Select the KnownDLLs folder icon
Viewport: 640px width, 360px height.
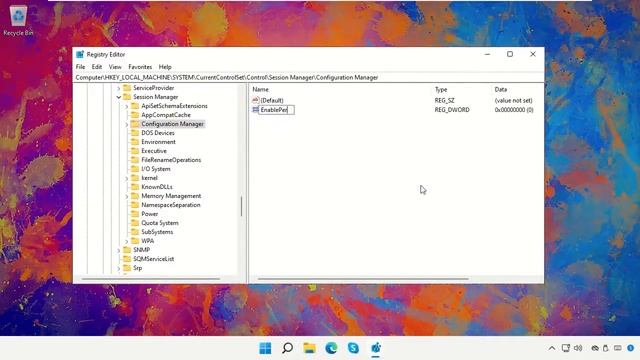pyautogui.click(x=135, y=187)
